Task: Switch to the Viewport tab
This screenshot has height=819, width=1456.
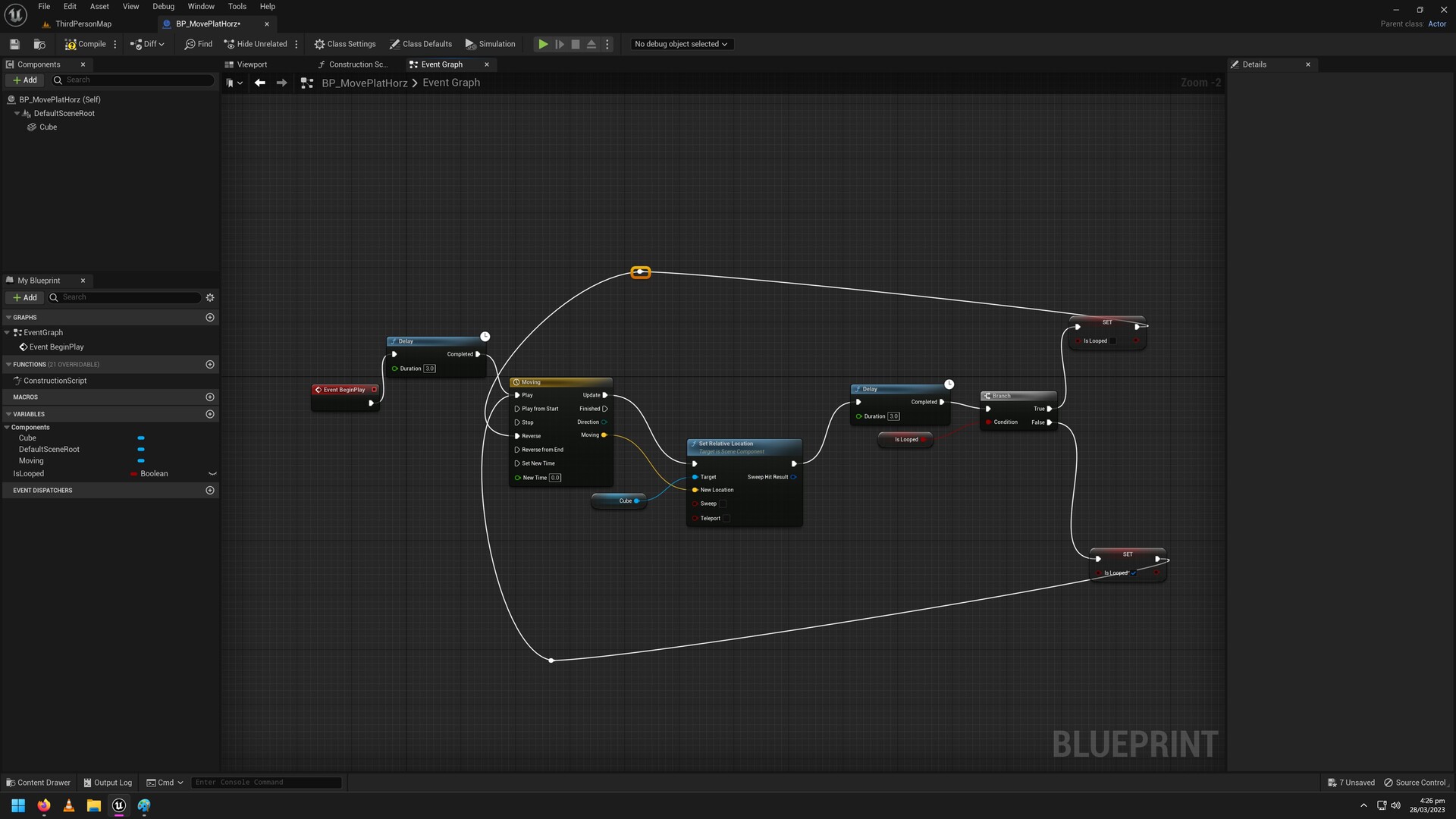Action: pos(250,64)
